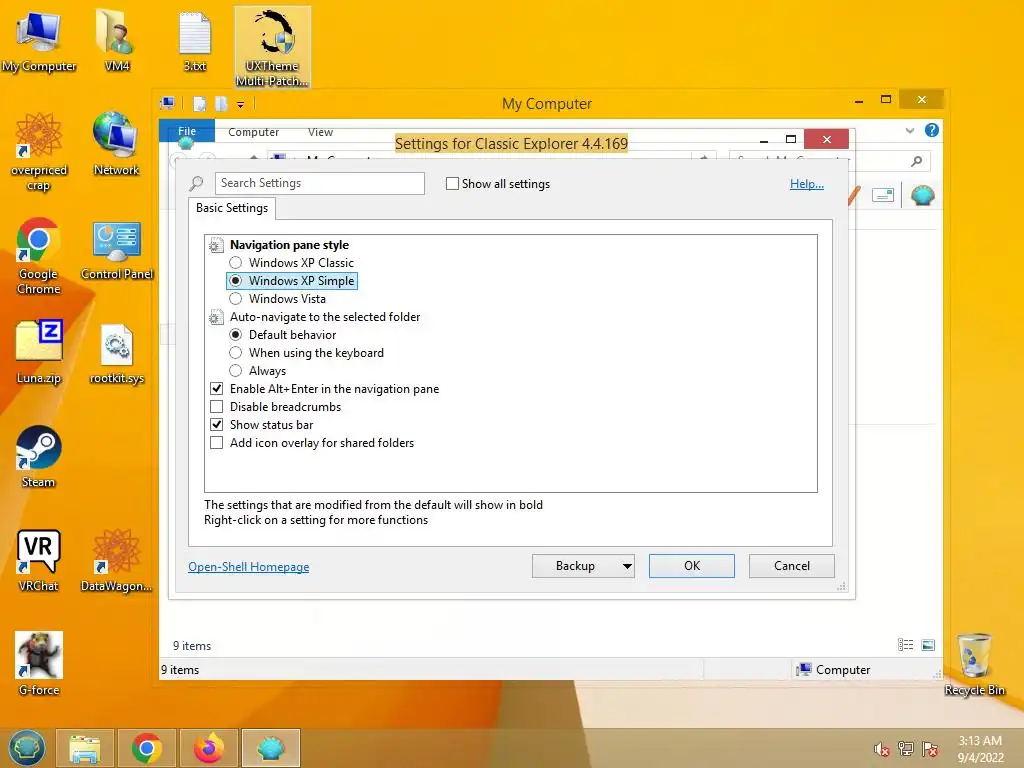Select the Basic Settings tab
Viewport: 1024px width, 768px height.
tap(232, 208)
